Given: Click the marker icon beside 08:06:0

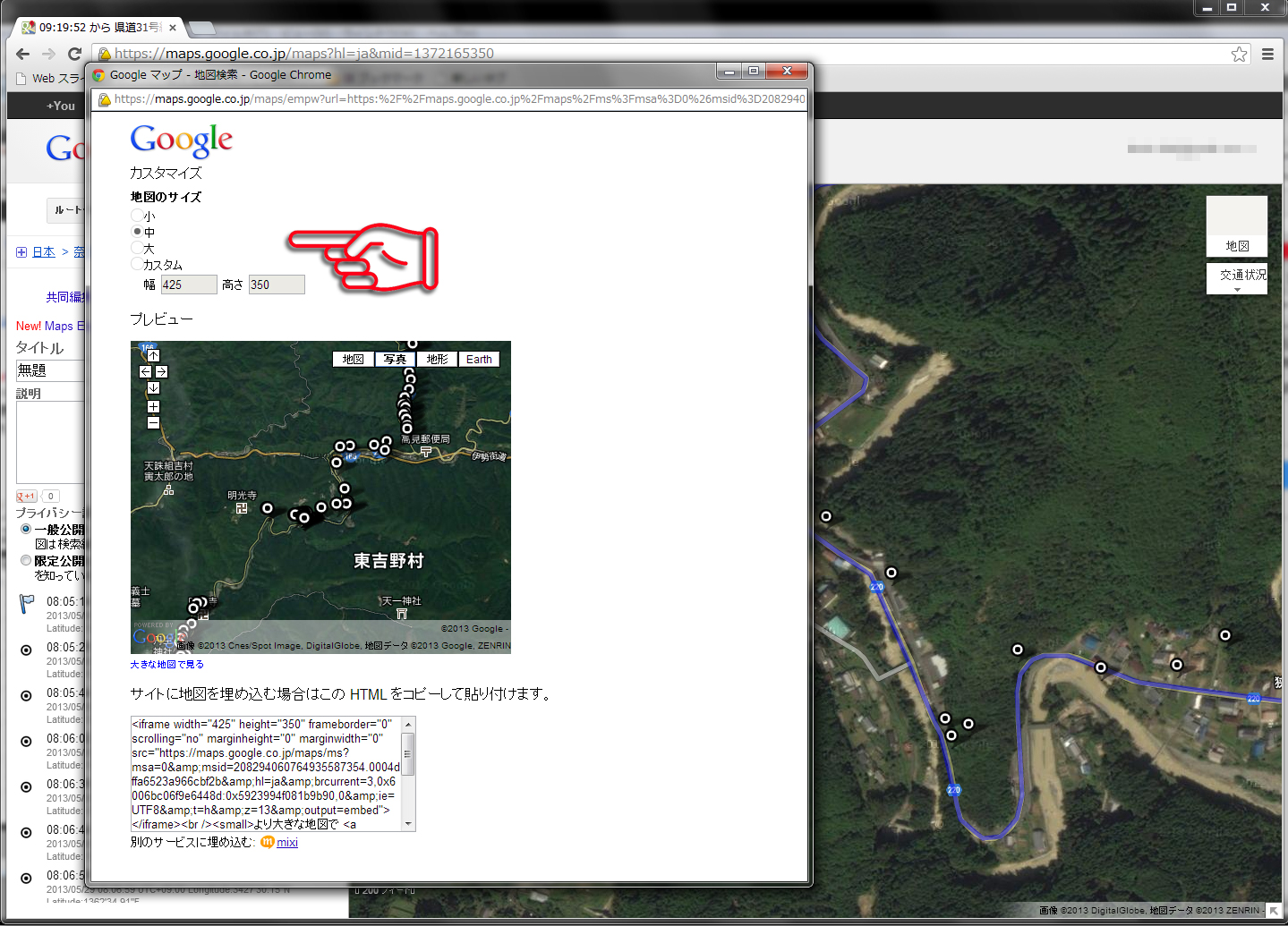Looking at the screenshot, I should click(x=26, y=741).
